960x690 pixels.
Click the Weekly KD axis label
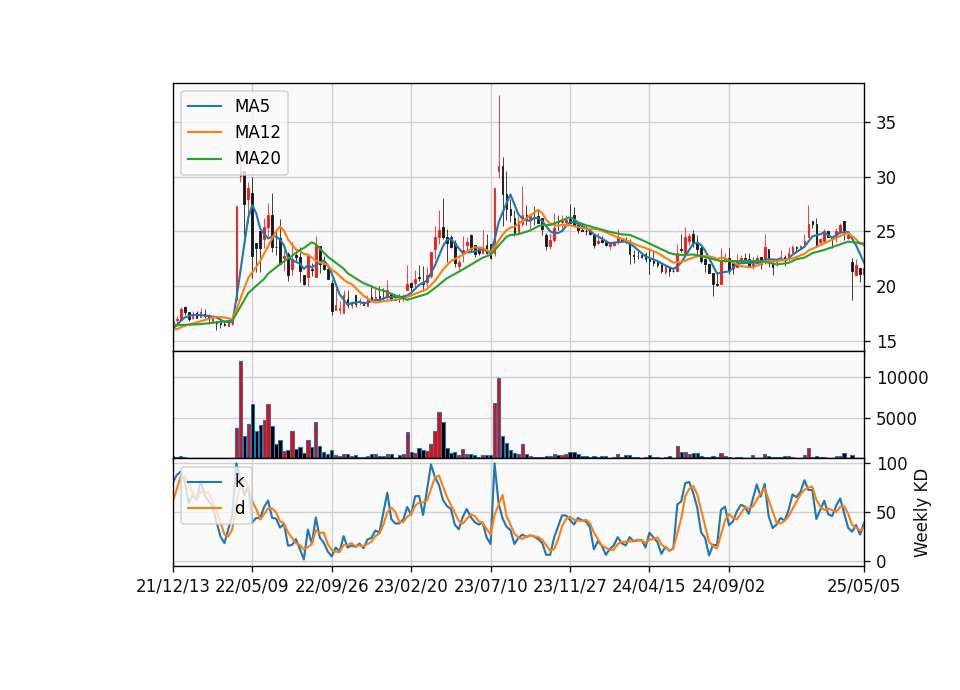click(921, 513)
